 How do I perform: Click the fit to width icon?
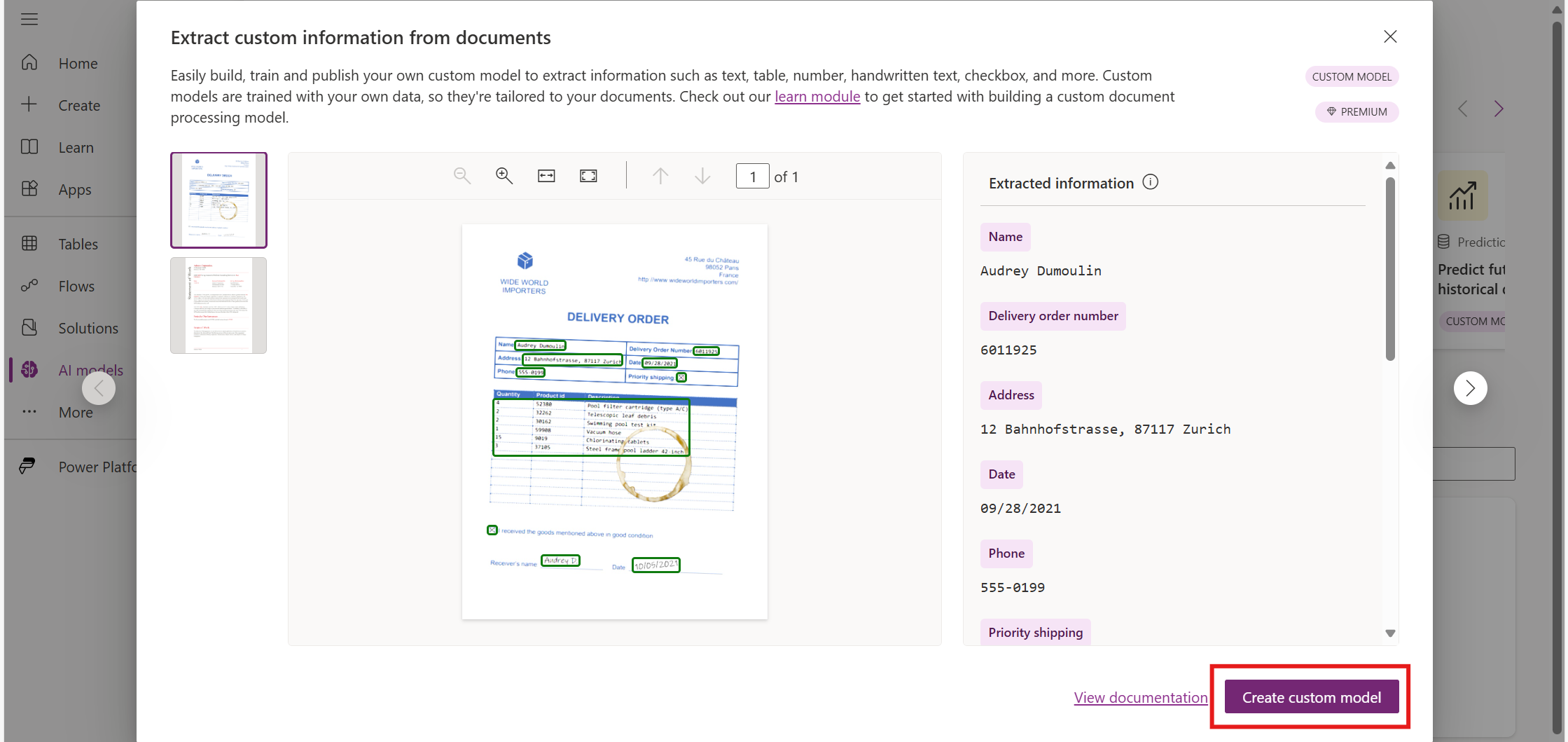(x=546, y=176)
